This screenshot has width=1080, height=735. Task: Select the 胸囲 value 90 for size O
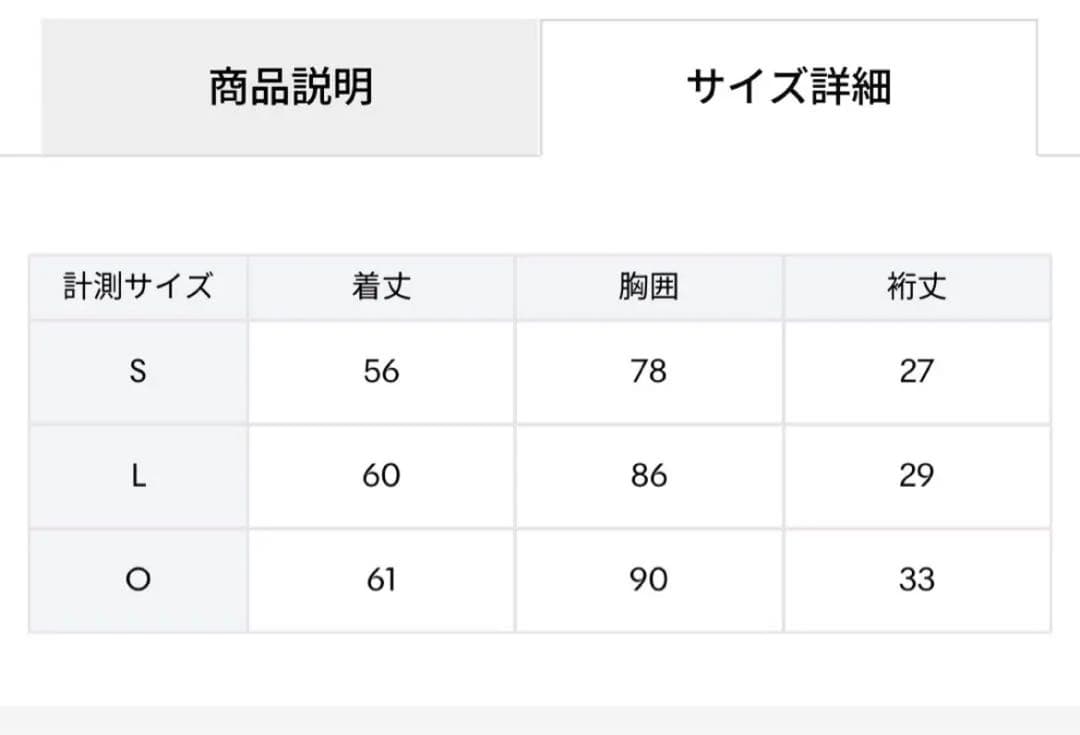[648, 579]
